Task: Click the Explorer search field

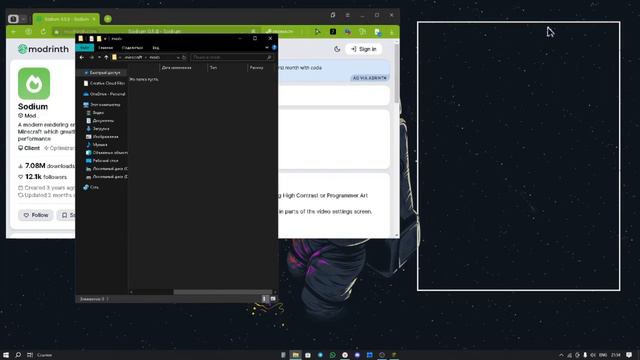Action: point(231,58)
